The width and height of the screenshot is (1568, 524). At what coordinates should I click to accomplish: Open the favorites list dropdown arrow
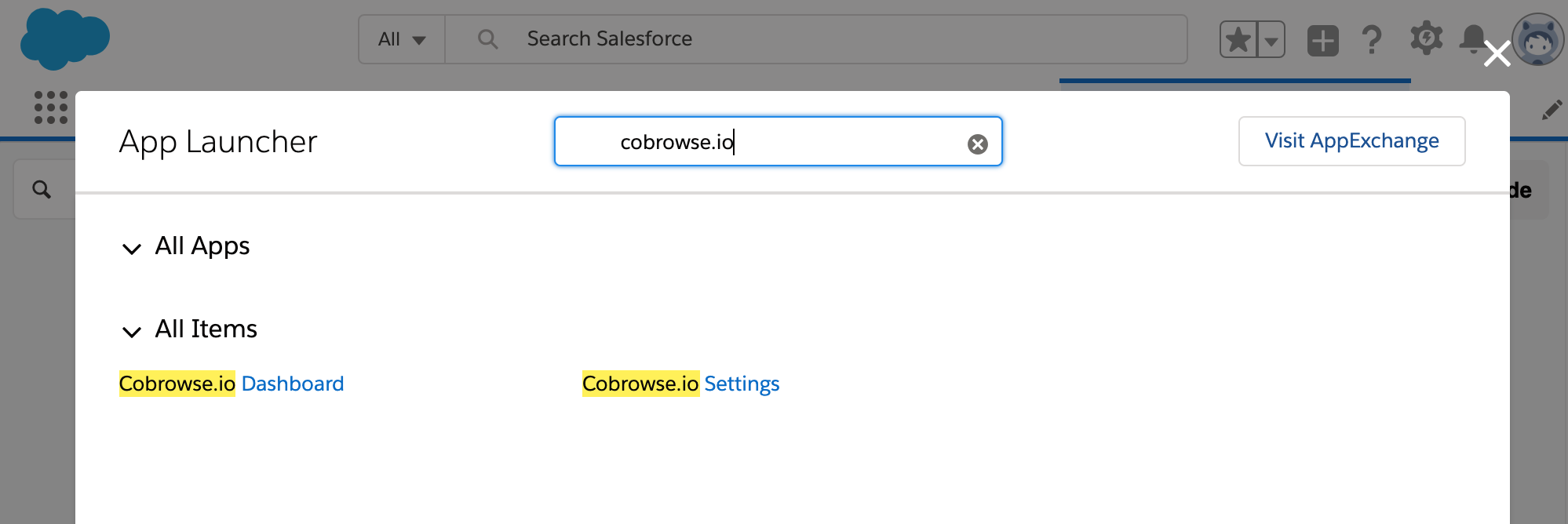click(1271, 39)
